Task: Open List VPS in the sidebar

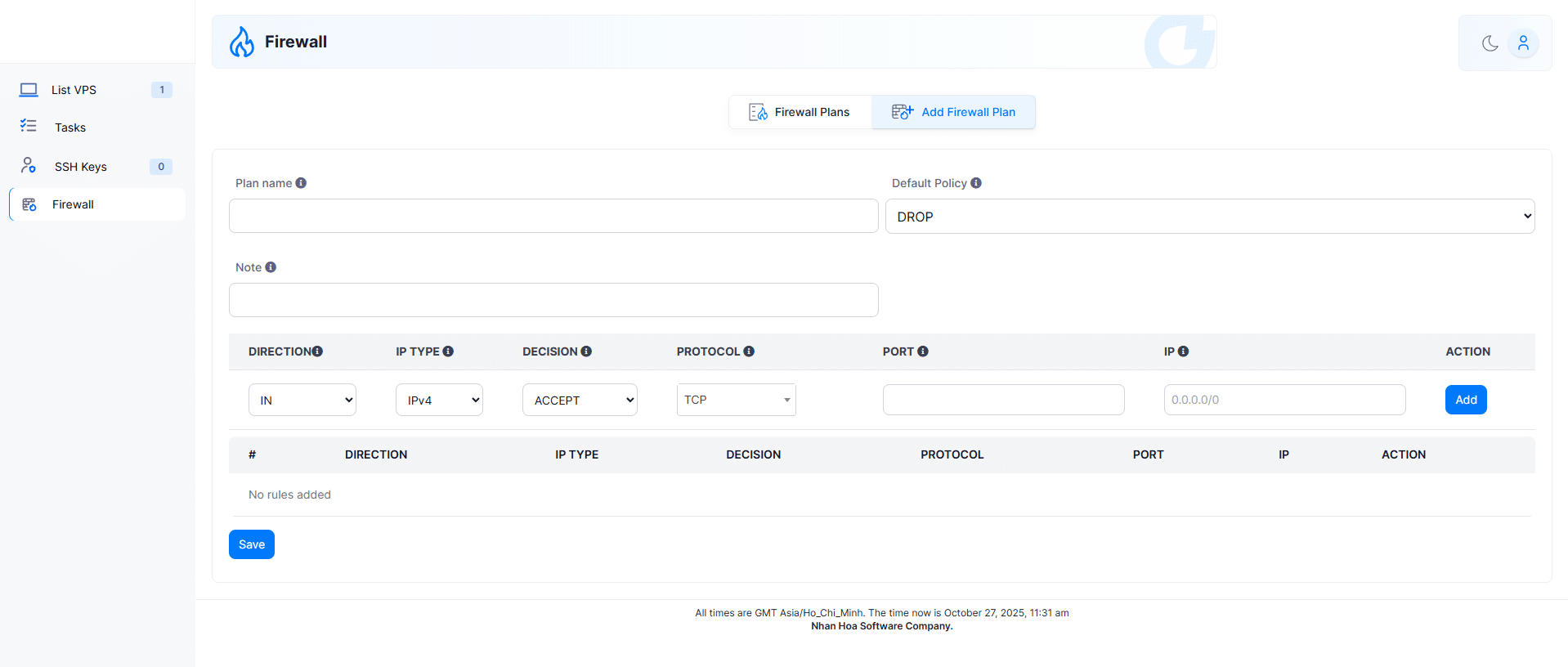Action: 74,90
